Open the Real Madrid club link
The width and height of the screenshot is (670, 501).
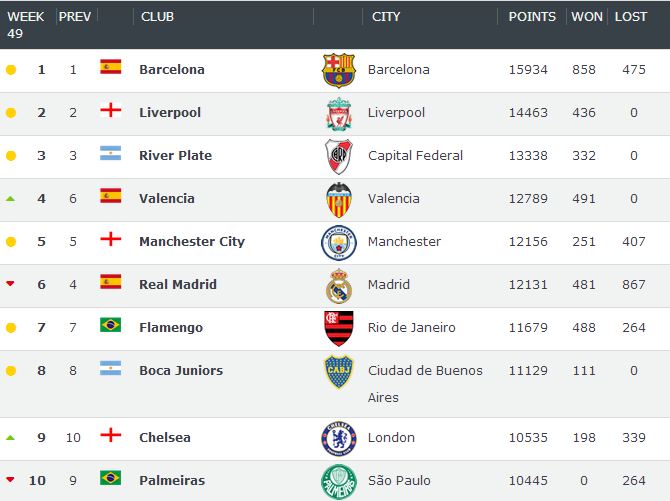coord(178,284)
